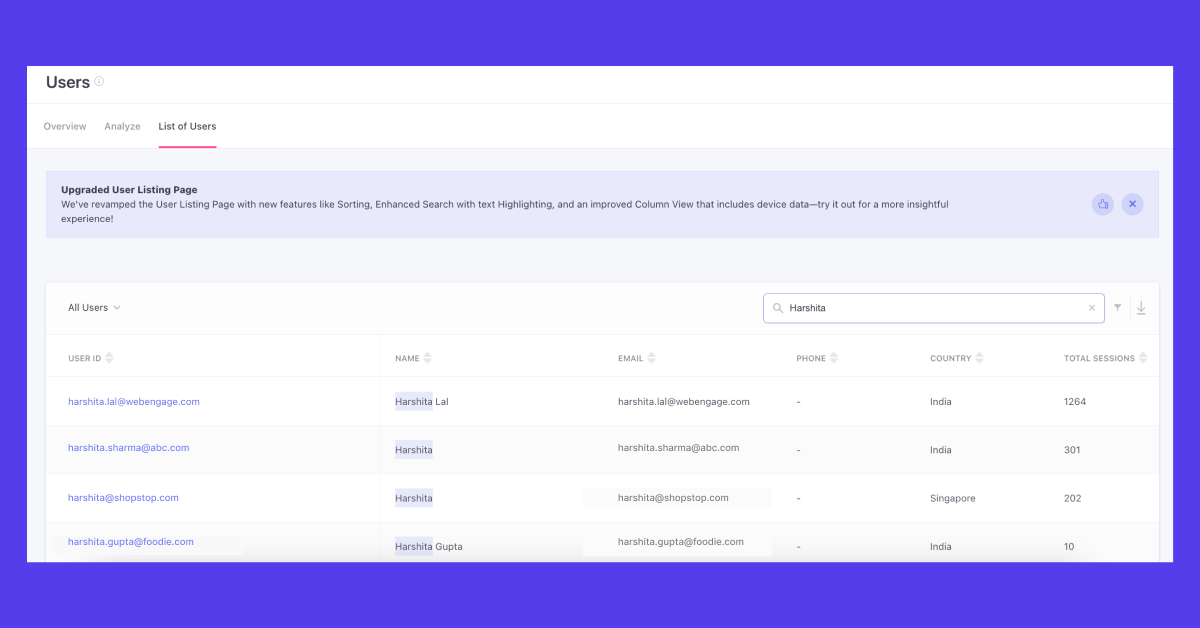Sort by User ID column

(x=109, y=358)
